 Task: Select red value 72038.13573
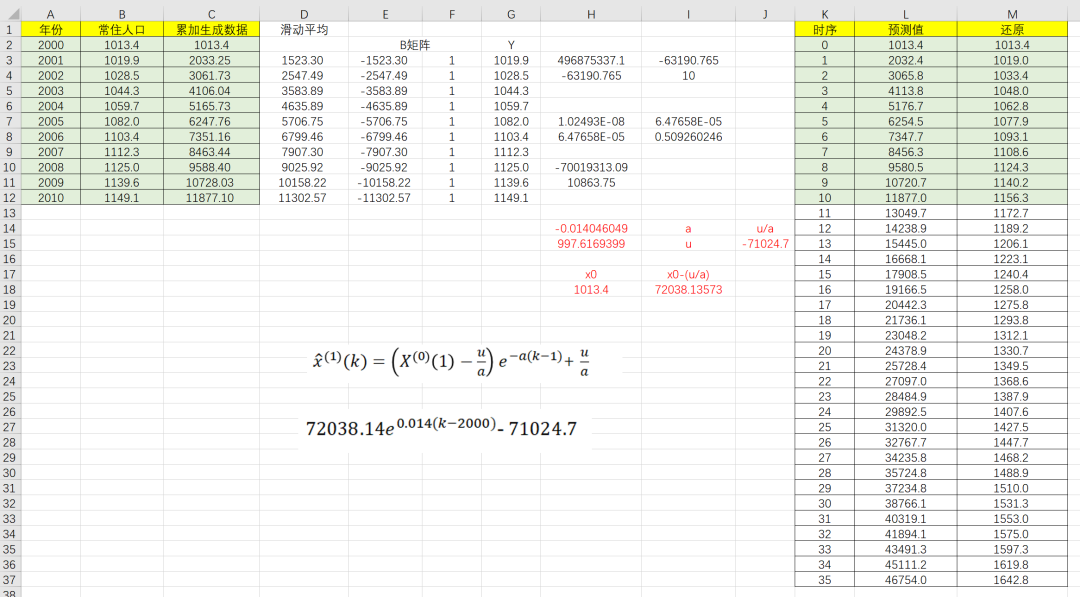tap(688, 289)
